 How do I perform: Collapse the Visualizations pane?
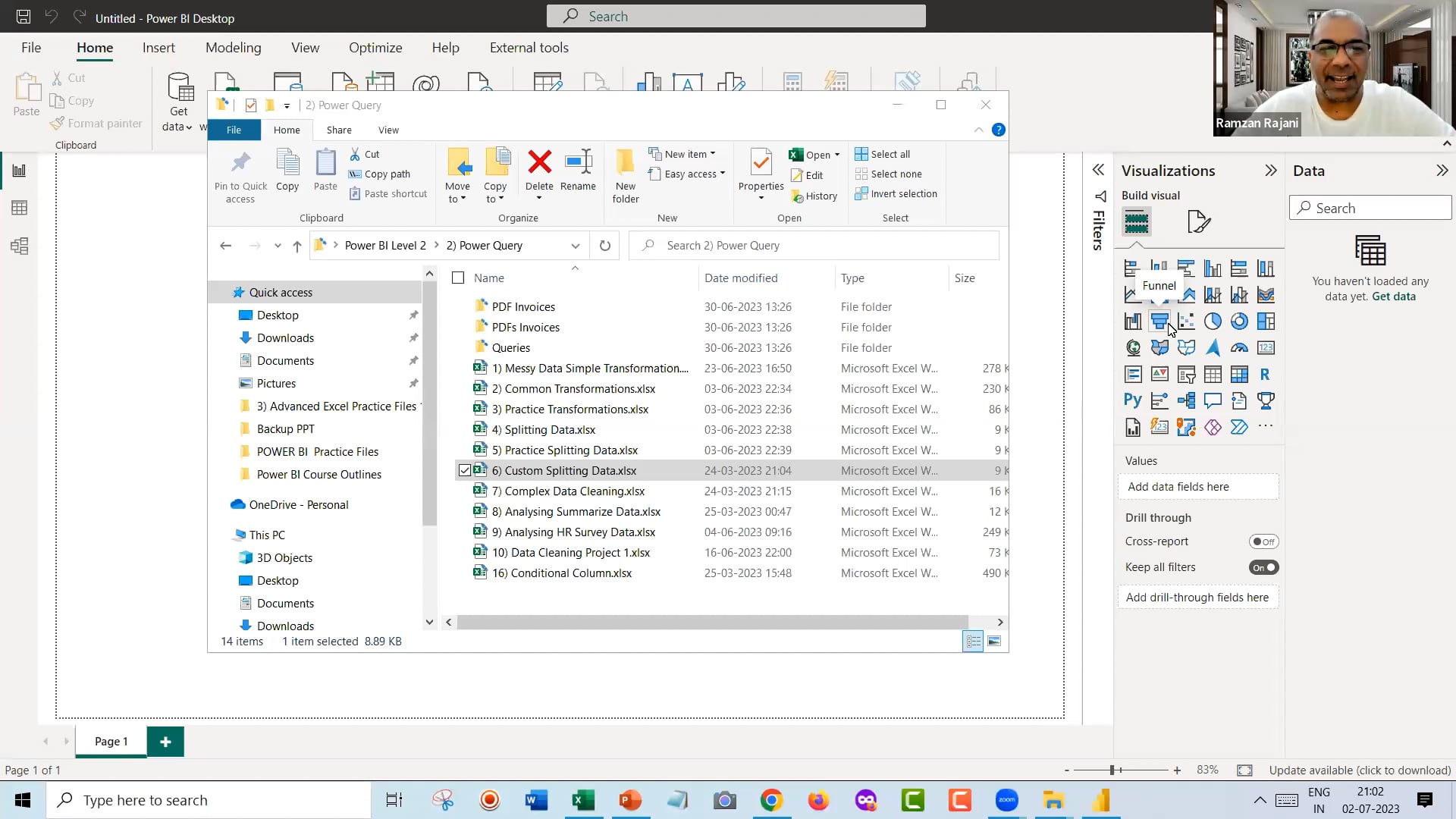[1270, 171]
